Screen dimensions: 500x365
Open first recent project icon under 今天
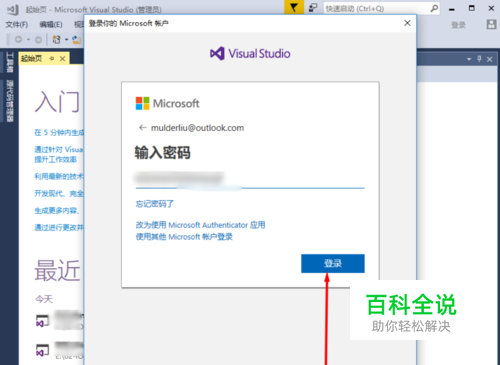click(x=42, y=321)
